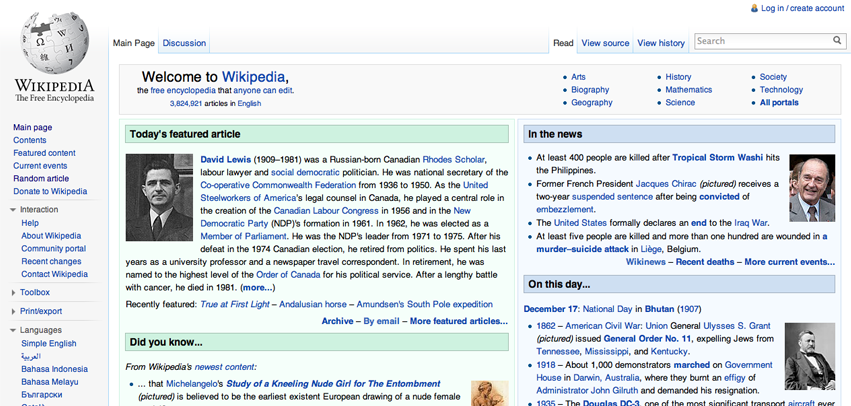This screenshot has width=851, height=406.
Task: Switch language to Bahasa Melayu
Action: [49, 382]
